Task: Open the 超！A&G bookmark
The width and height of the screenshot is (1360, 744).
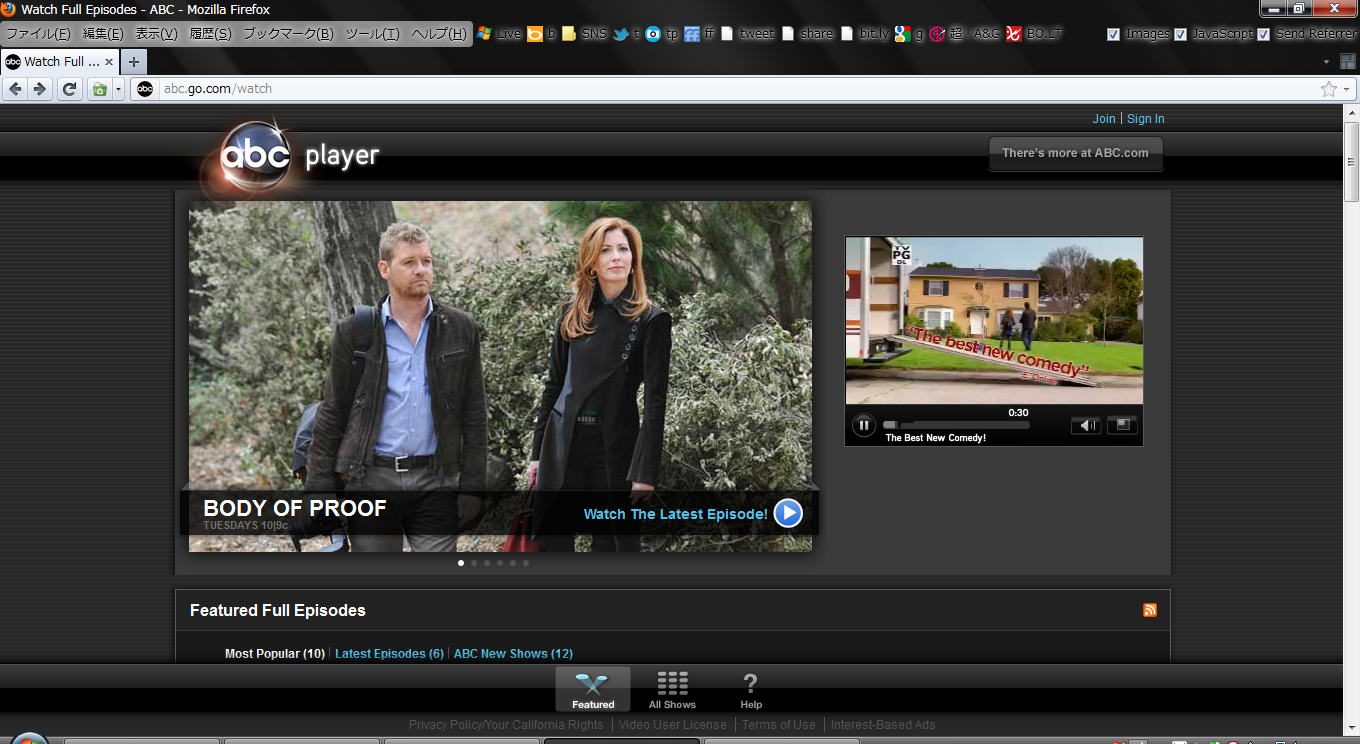Action: (x=965, y=34)
